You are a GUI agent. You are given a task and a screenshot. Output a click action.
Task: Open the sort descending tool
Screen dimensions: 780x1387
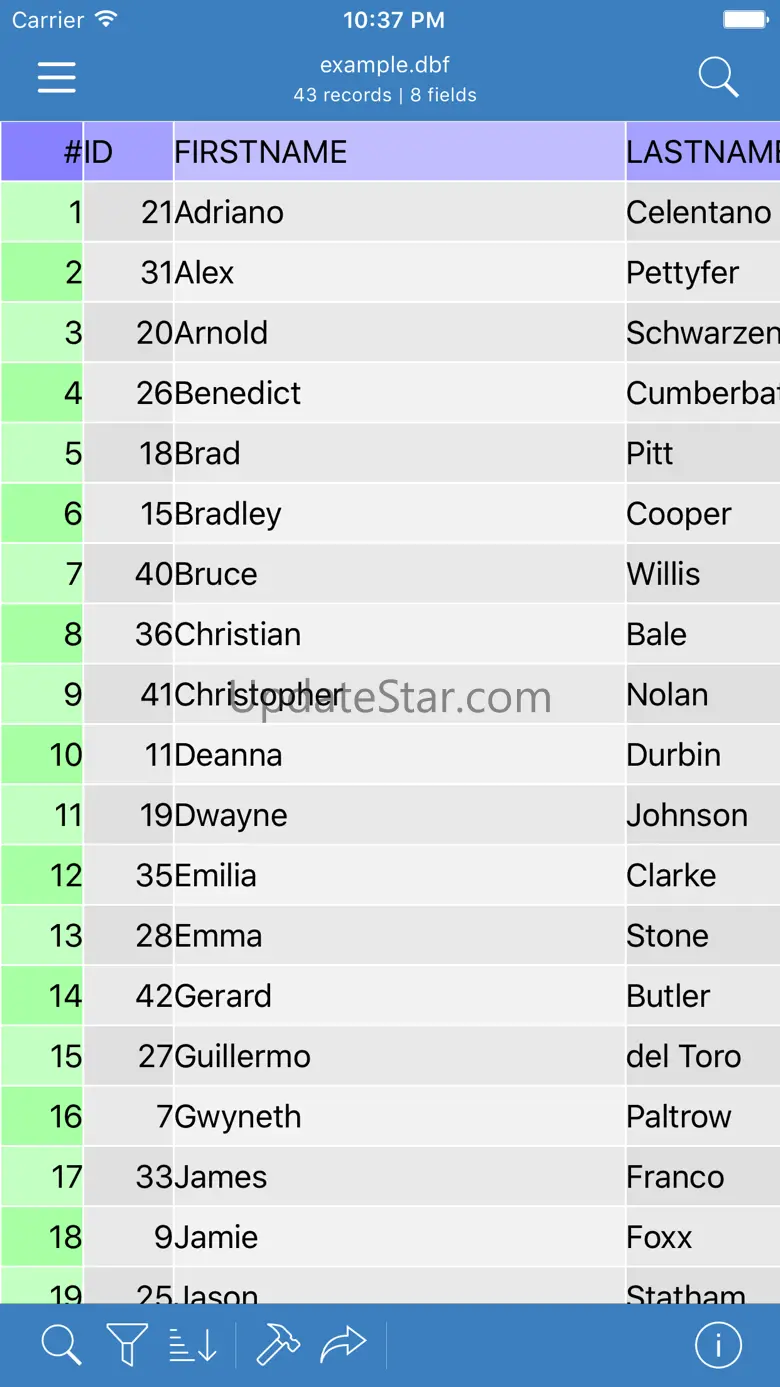coord(193,1345)
